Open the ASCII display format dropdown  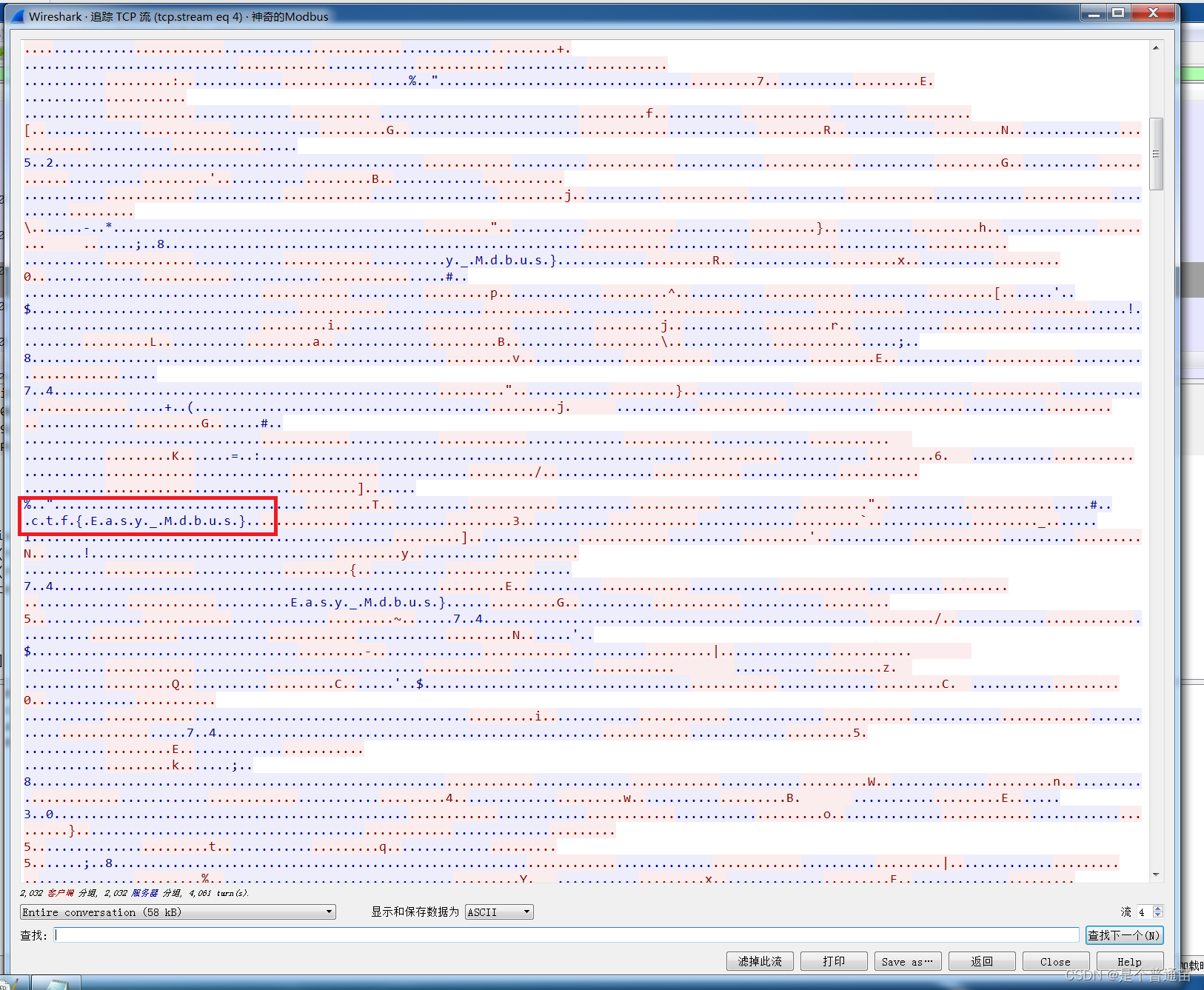[499, 912]
